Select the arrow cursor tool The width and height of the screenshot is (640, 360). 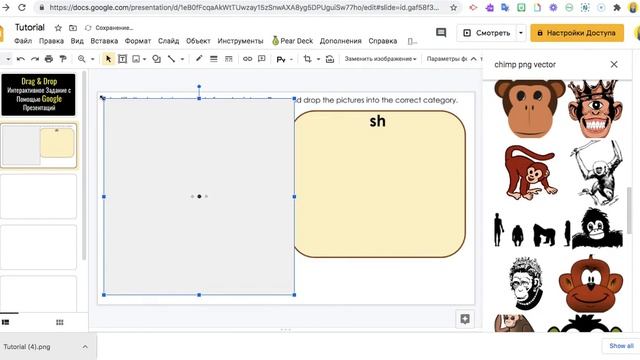click(x=108, y=59)
